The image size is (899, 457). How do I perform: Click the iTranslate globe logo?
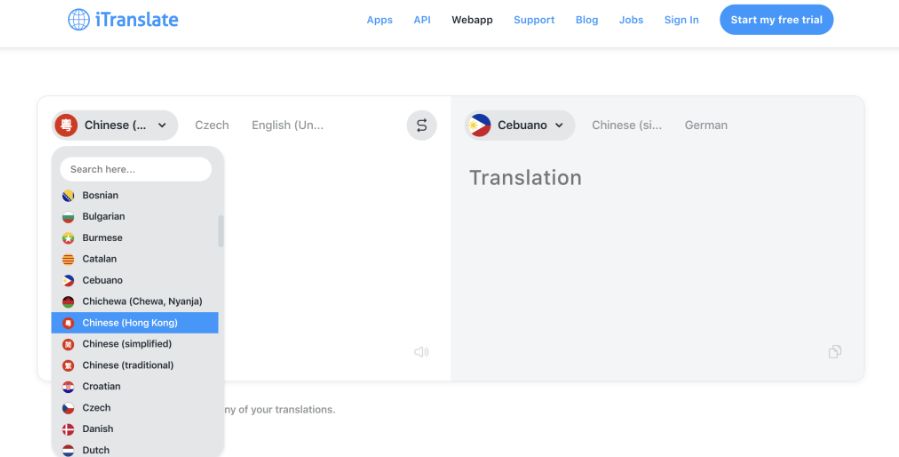[x=79, y=19]
